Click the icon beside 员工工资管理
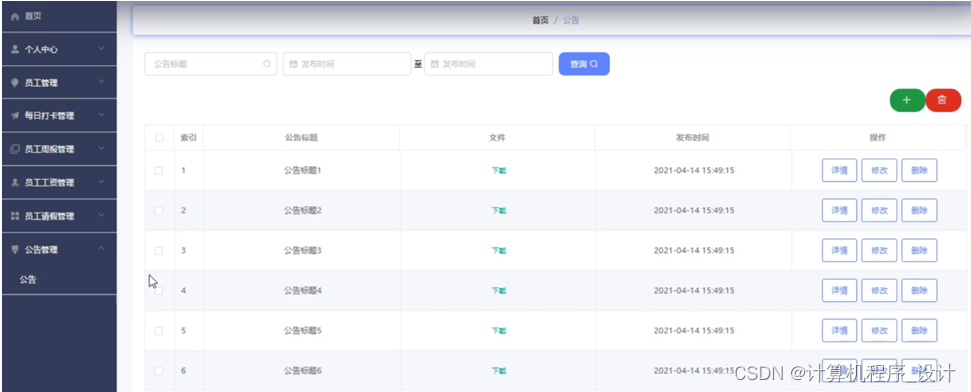 pyautogui.click(x=15, y=183)
